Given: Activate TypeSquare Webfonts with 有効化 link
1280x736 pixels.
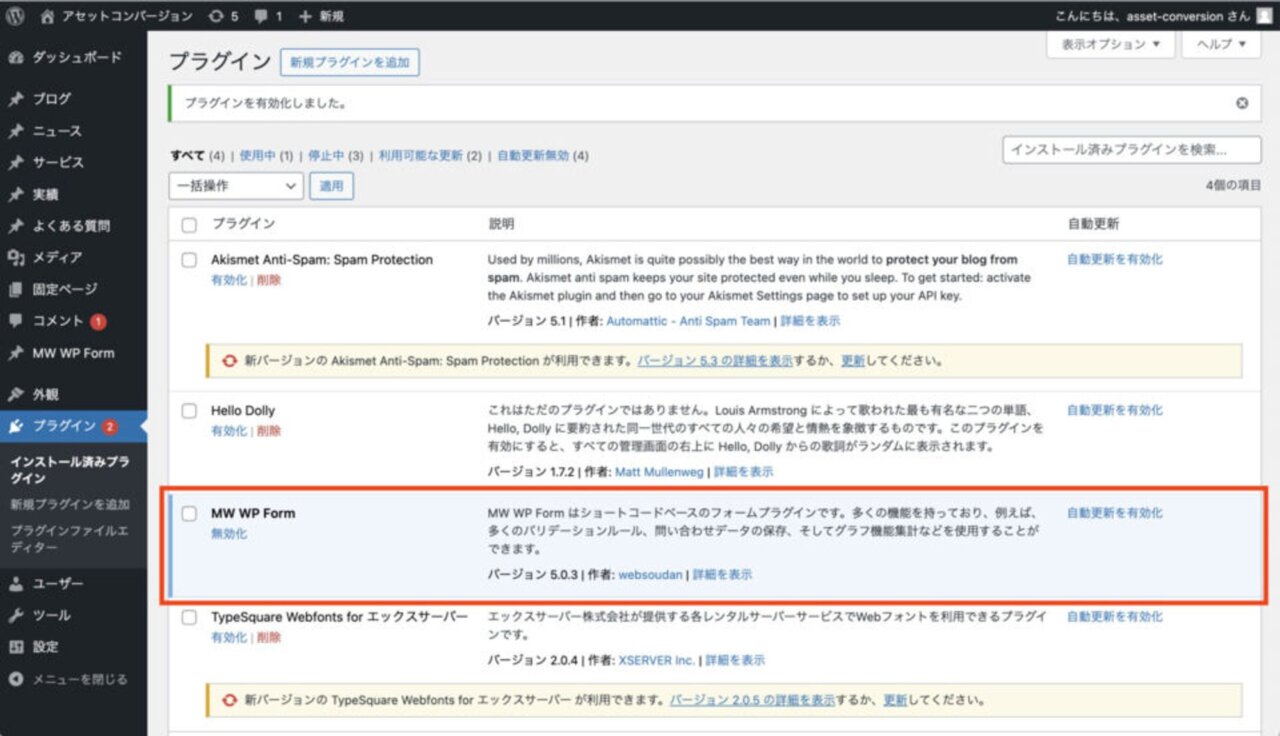Looking at the screenshot, I should pos(228,637).
